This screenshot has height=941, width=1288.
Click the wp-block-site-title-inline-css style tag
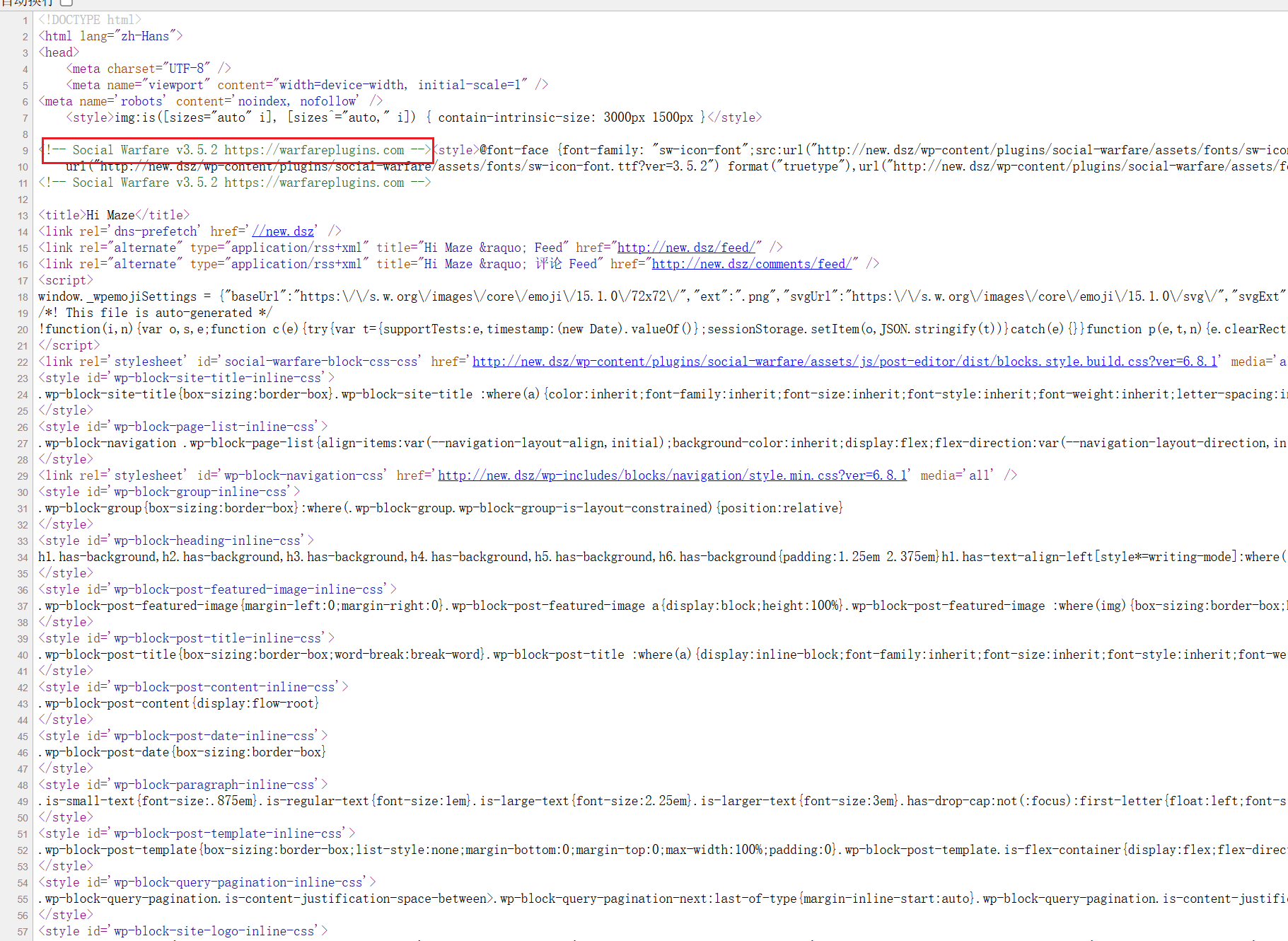(x=187, y=378)
